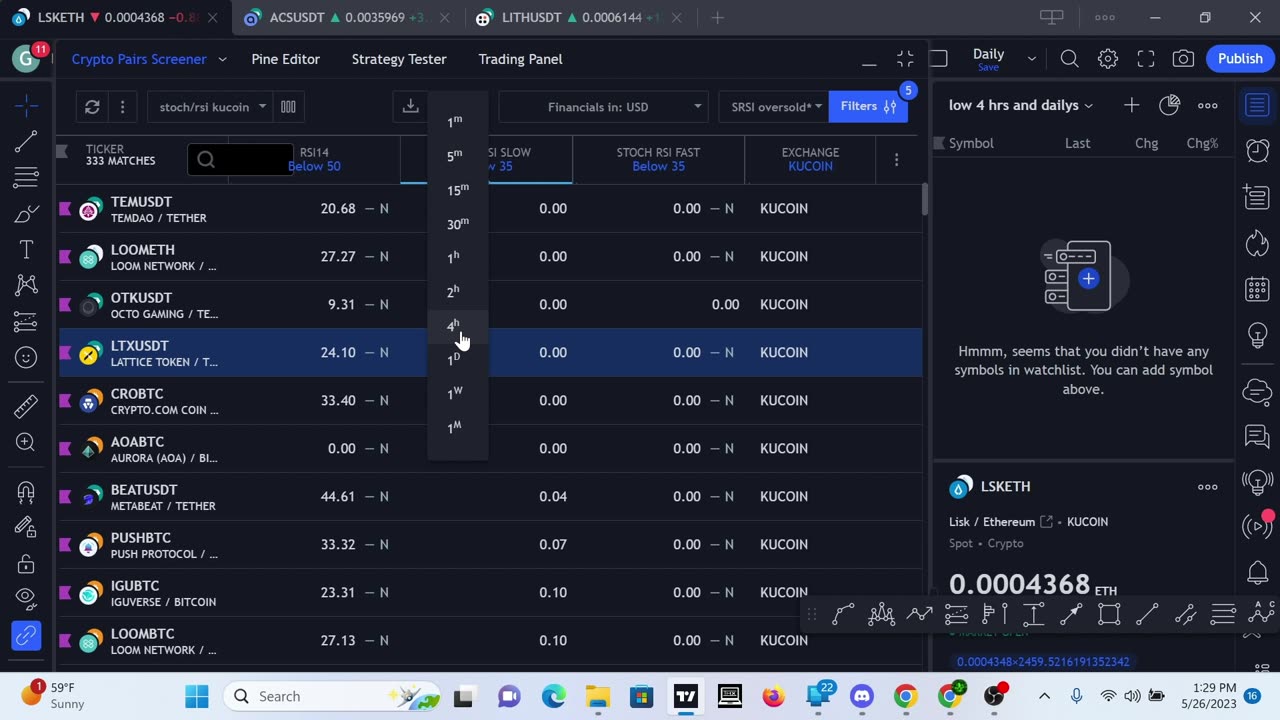Viewport: 1280px width, 720px height.
Task: Select the OTKUSDT ticker row
Action: point(490,304)
